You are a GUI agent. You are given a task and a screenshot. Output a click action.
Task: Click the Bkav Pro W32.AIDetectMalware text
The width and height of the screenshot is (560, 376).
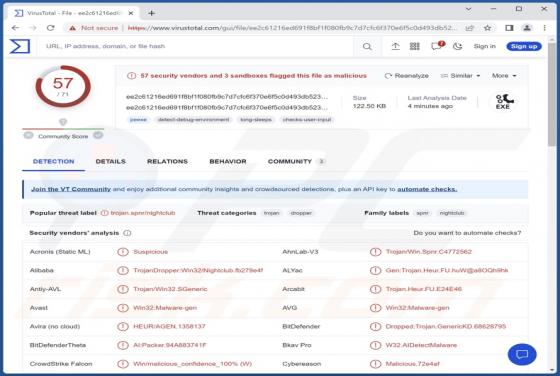421,345
